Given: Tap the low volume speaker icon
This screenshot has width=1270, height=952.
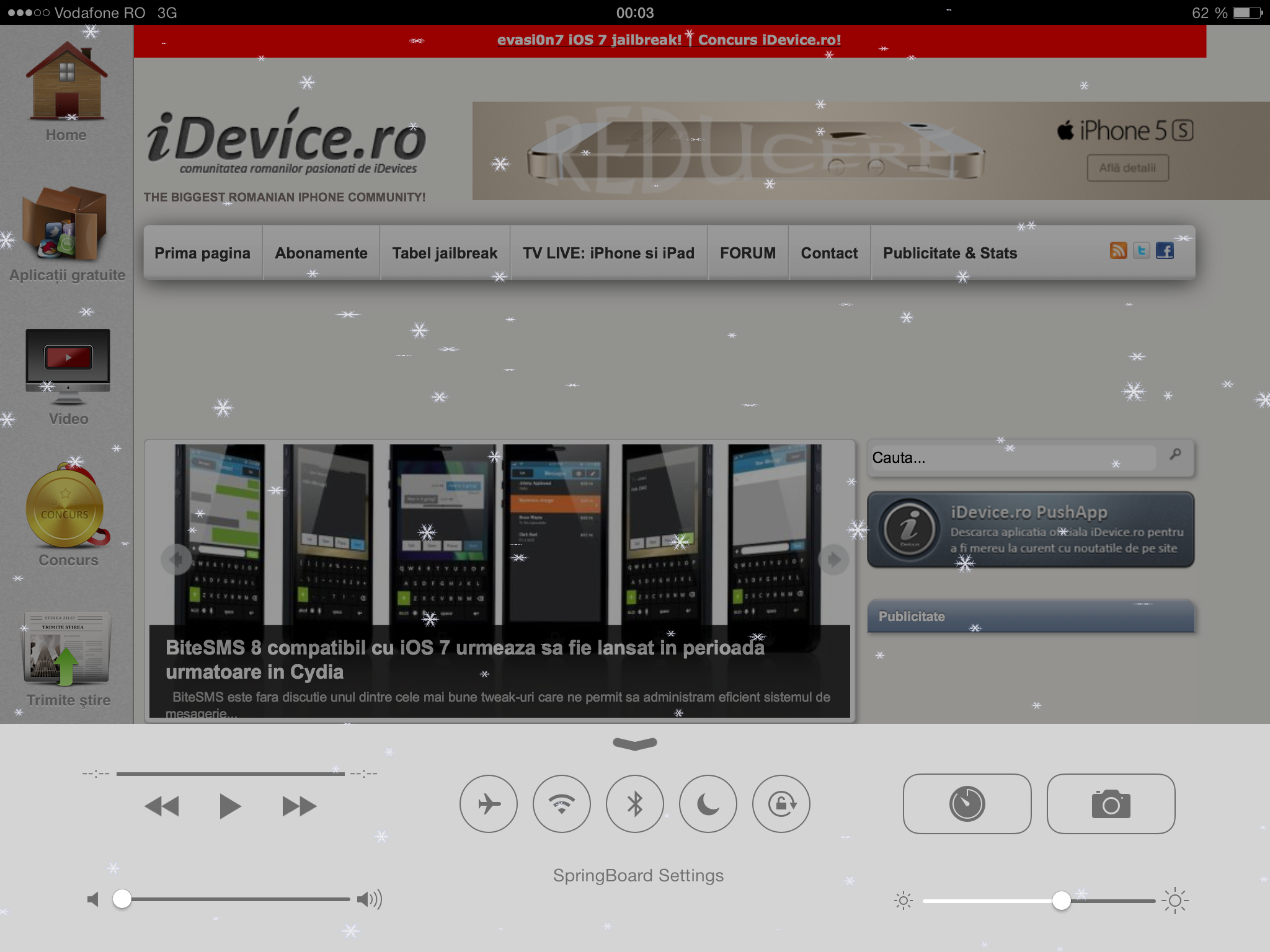Looking at the screenshot, I should 93,899.
